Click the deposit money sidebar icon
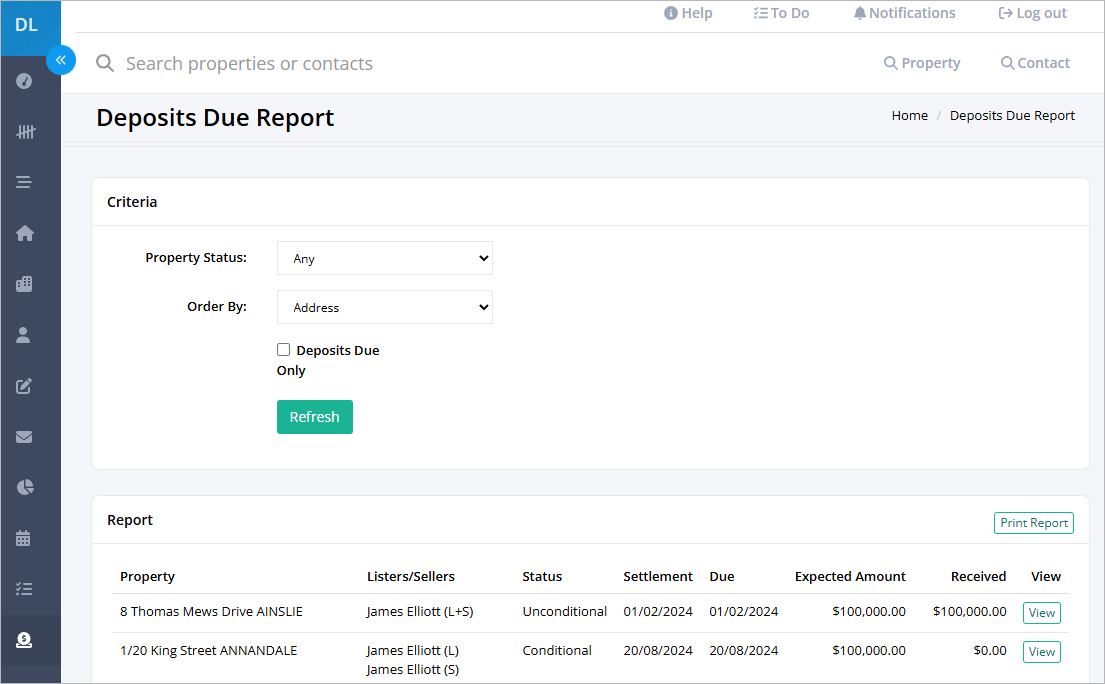Screen dimensions: 1105x684 point(24,640)
